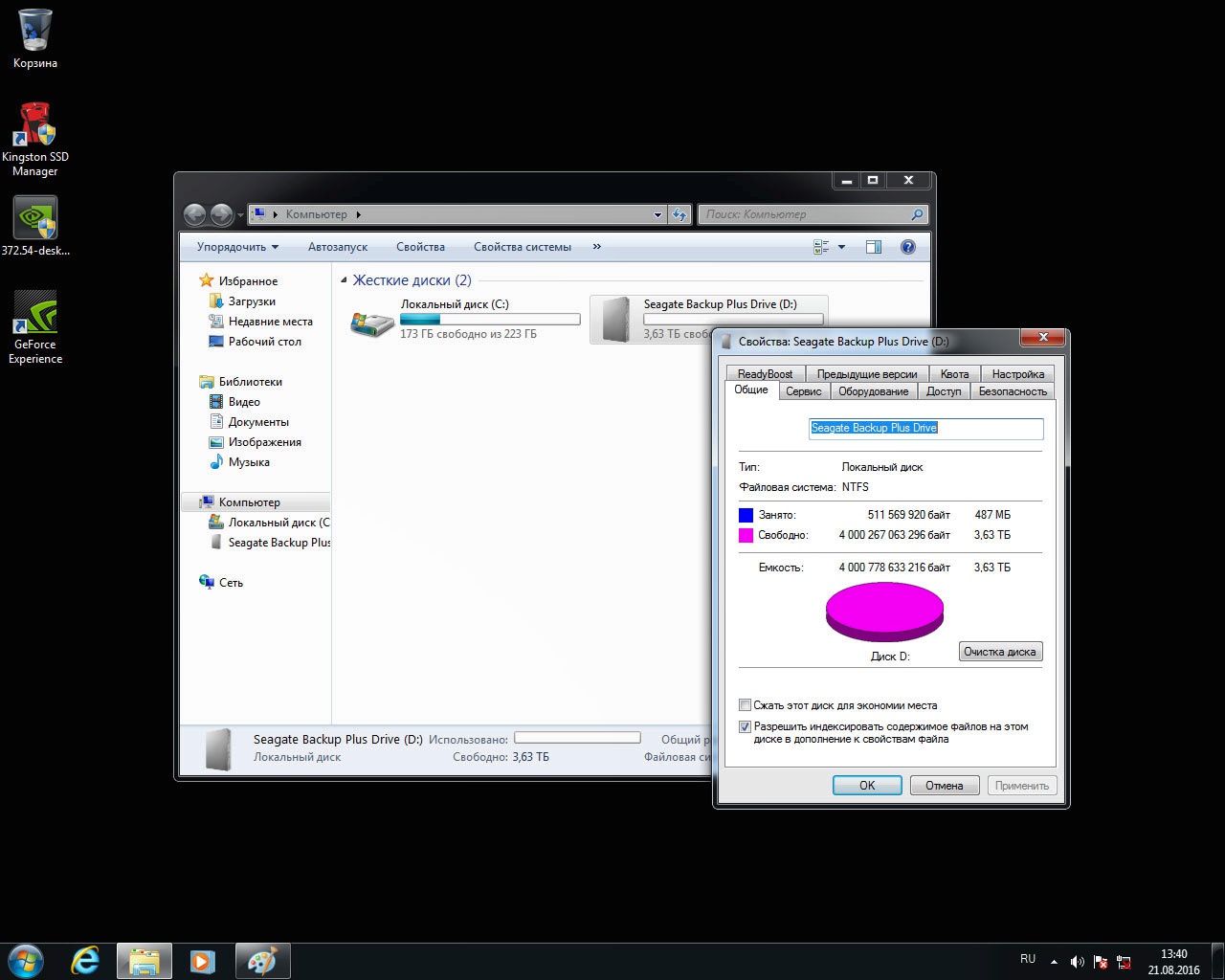Open Загрузки folder in navigation pane

point(252,301)
